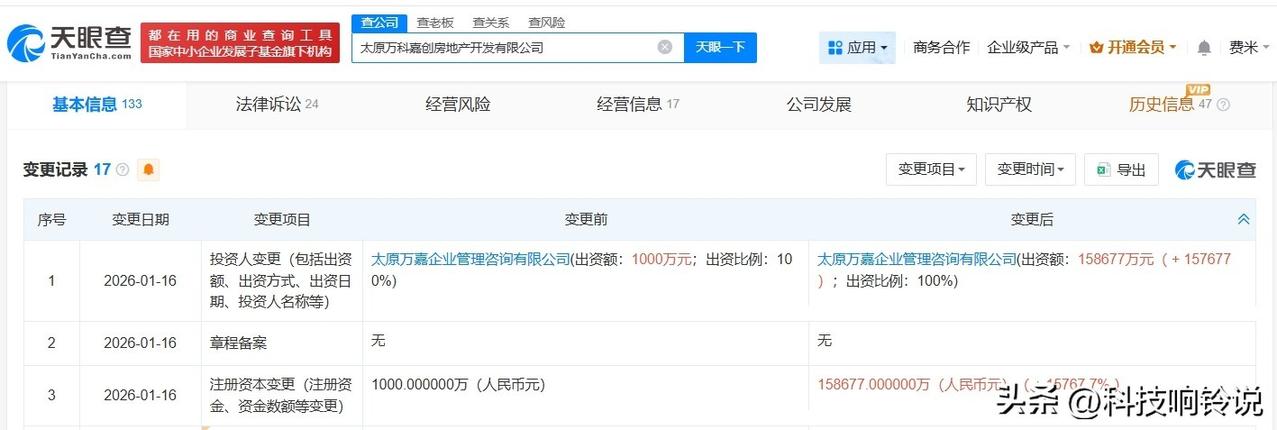Click the 序号 column header
The width and height of the screenshot is (1277, 430).
[x=52, y=220]
